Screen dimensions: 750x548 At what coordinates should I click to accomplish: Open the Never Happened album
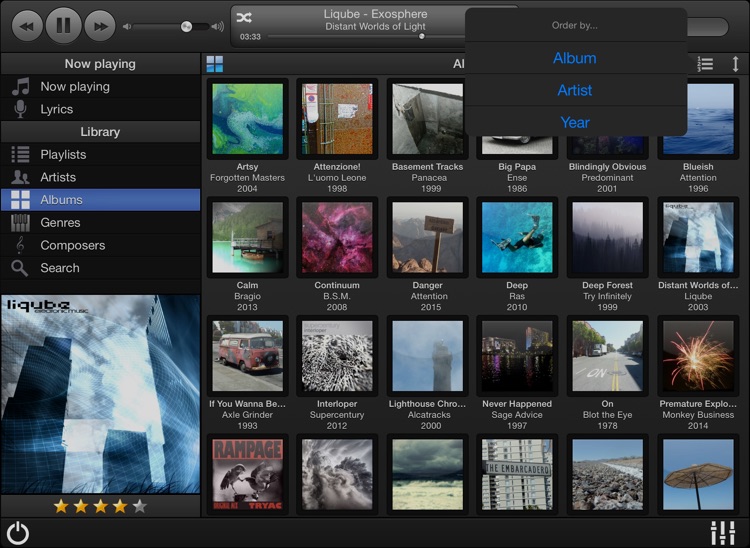click(x=517, y=356)
